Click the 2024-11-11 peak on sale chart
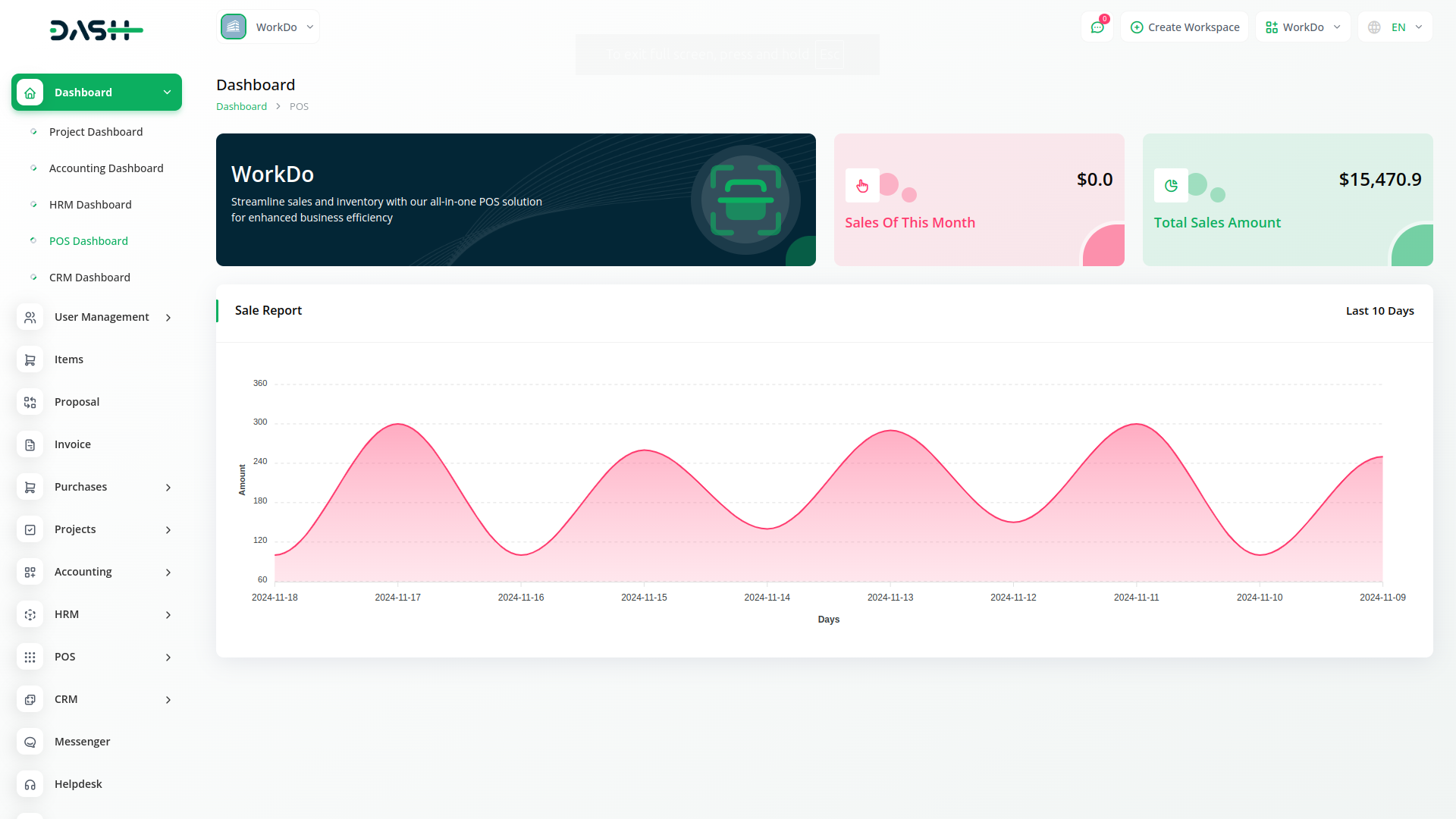This screenshot has height=819, width=1456. pyautogui.click(x=1136, y=425)
